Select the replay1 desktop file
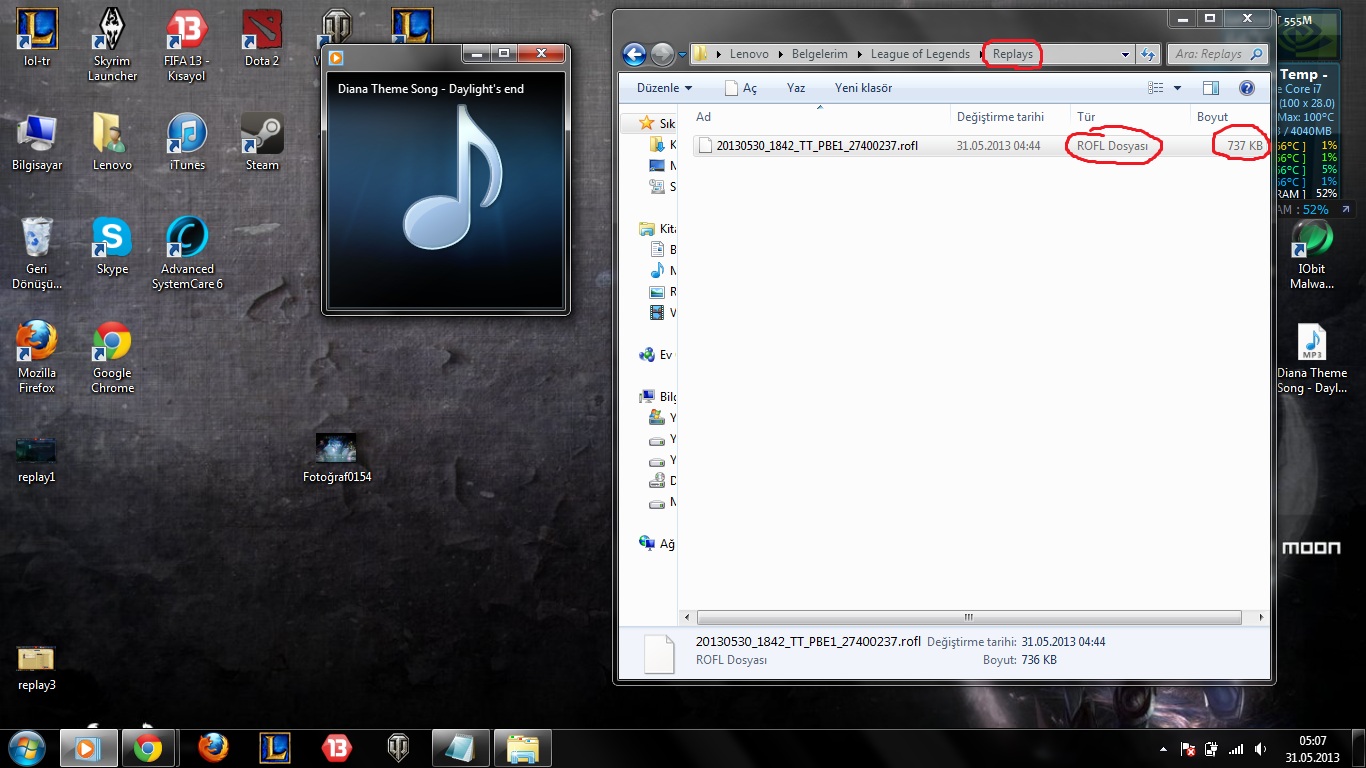The height and width of the screenshot is (768, 1366). coord(37,458)
